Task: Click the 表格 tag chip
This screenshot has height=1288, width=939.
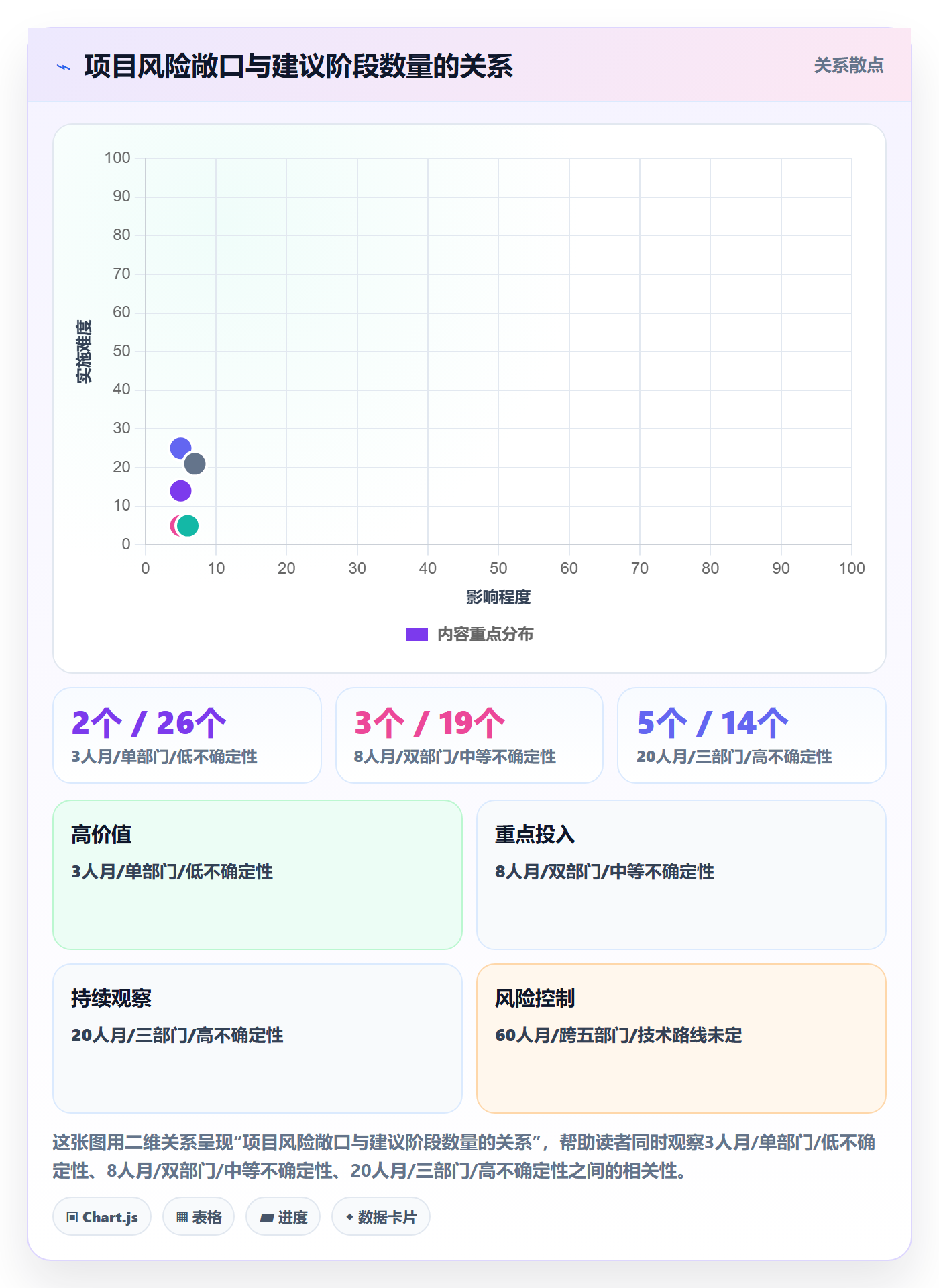Action: (x=199, y=1216)
